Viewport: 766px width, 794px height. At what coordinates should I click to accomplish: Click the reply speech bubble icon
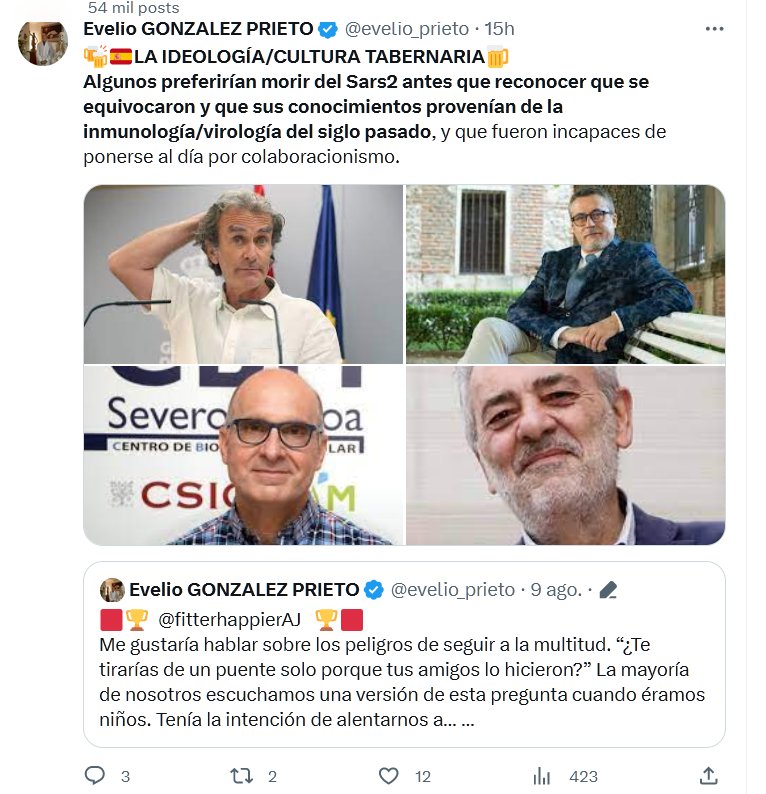pos(95,775)
